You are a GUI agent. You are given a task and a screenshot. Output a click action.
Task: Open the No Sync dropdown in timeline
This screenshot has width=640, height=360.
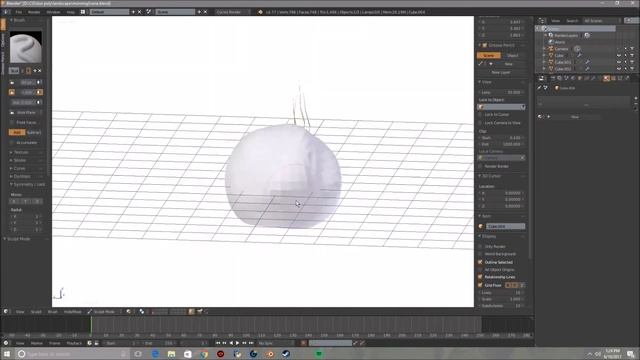tap(275, 343)
